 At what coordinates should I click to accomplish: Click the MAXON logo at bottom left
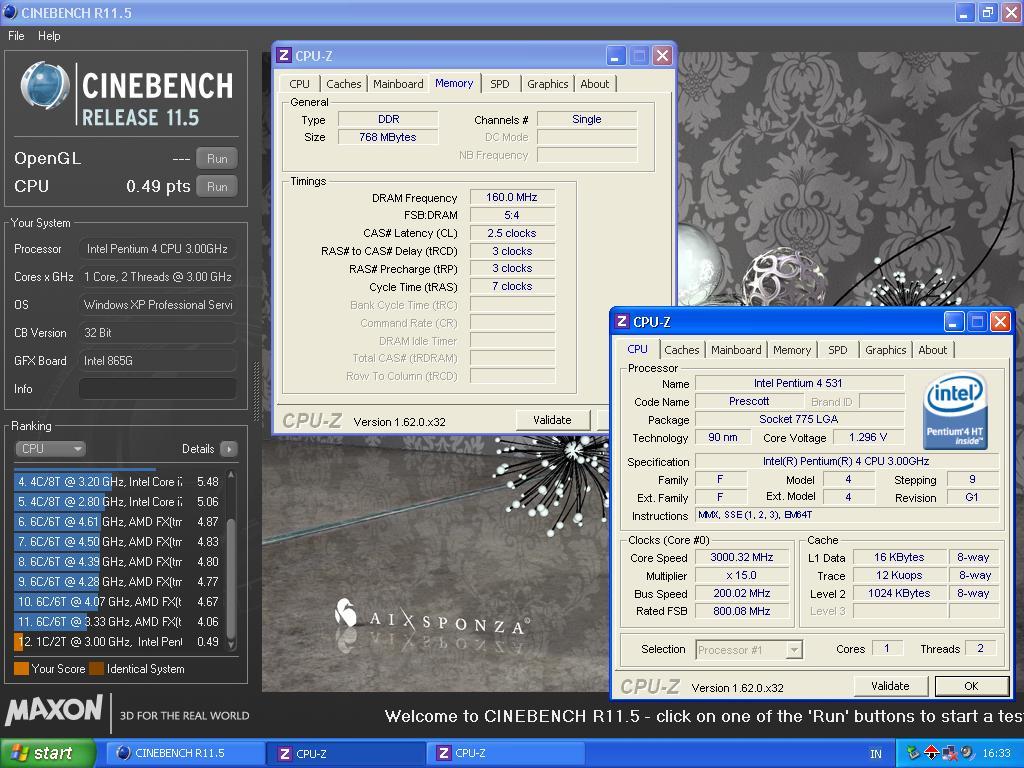(54, 711)
